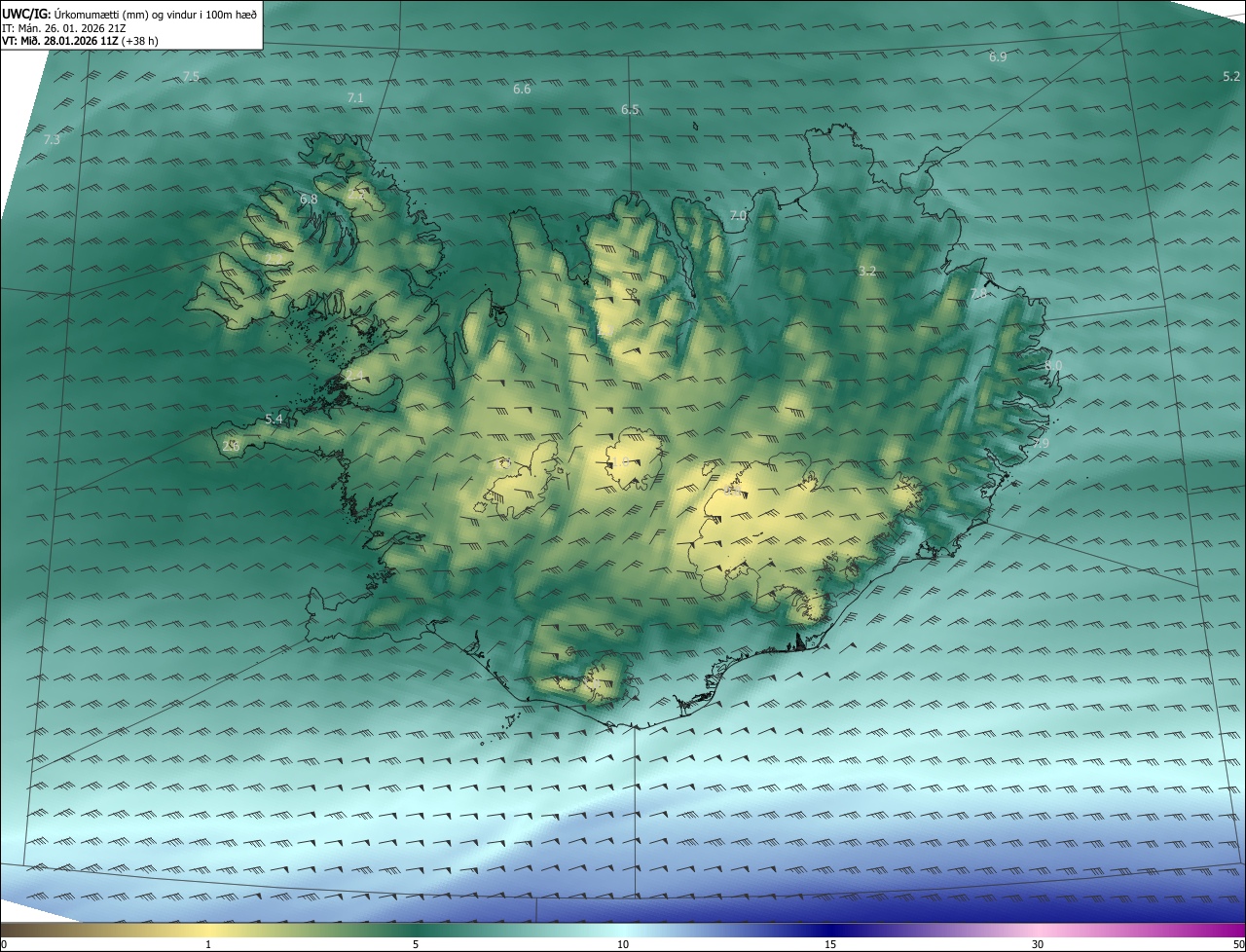Click the valid time line 'VT: Mið. 28.01.2026 11Z (+38 h)'

80,41
